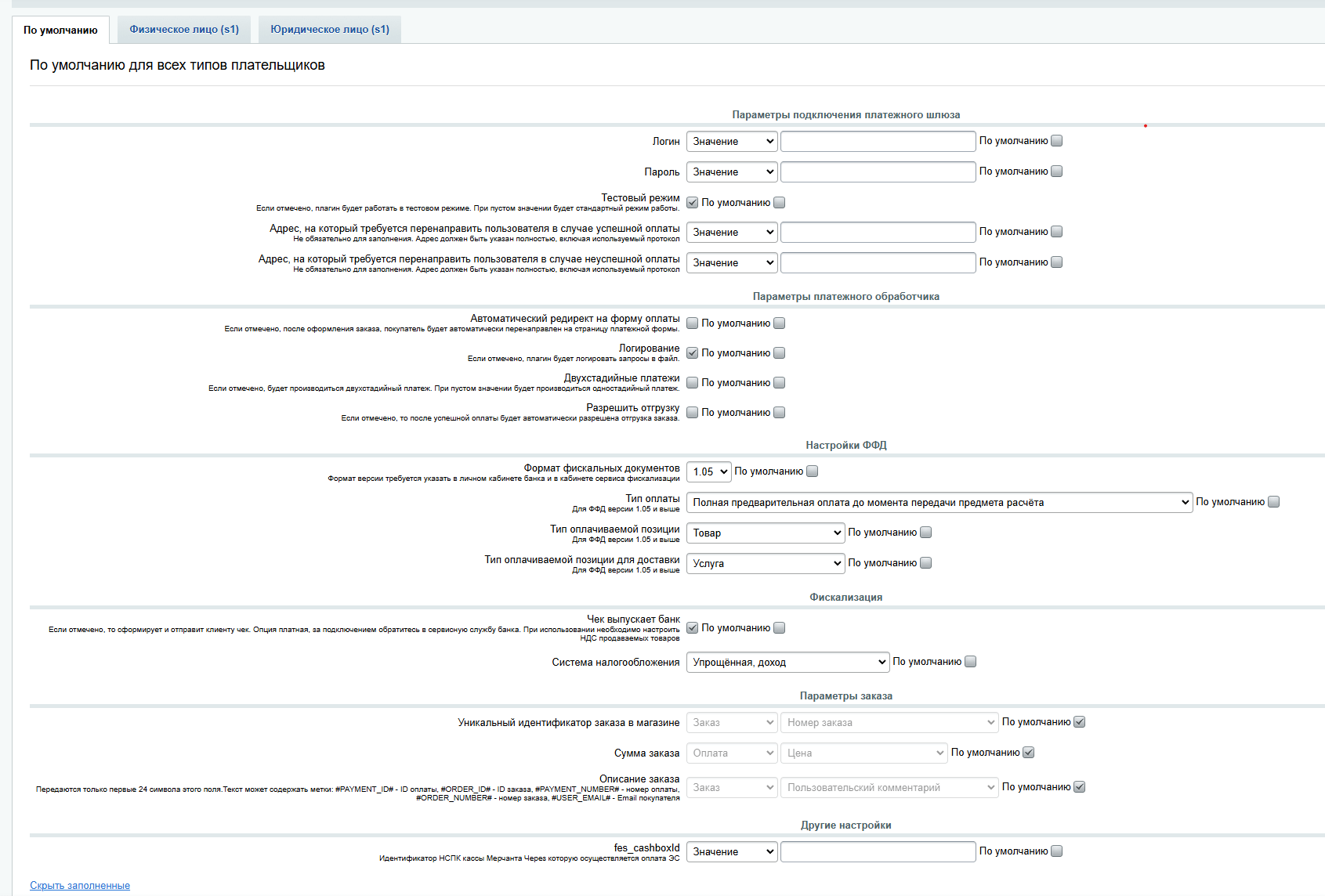Switch to the Физическое лицо (s1) tab
Screen dimensions: 1325x896
coord(184,30)
